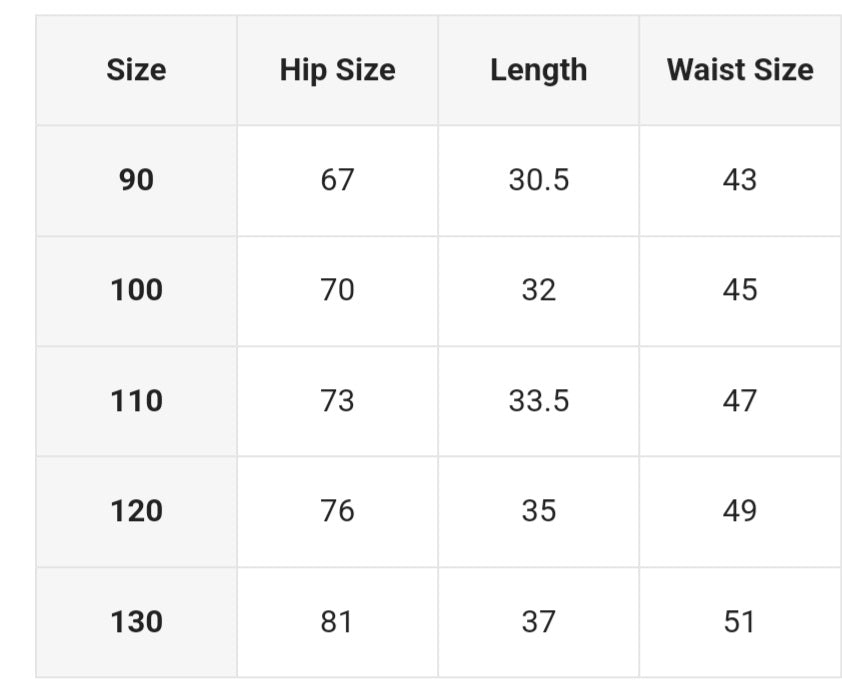The image size is (842, 688).
Task: Select hip size value 70
Action: [x=337, y=290]
